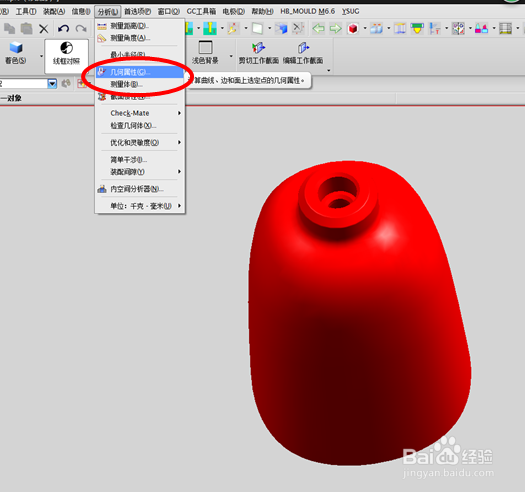The width and height of the screenshot is (525, 492).
Task: Open the YSUG menu
Action: 351,11
